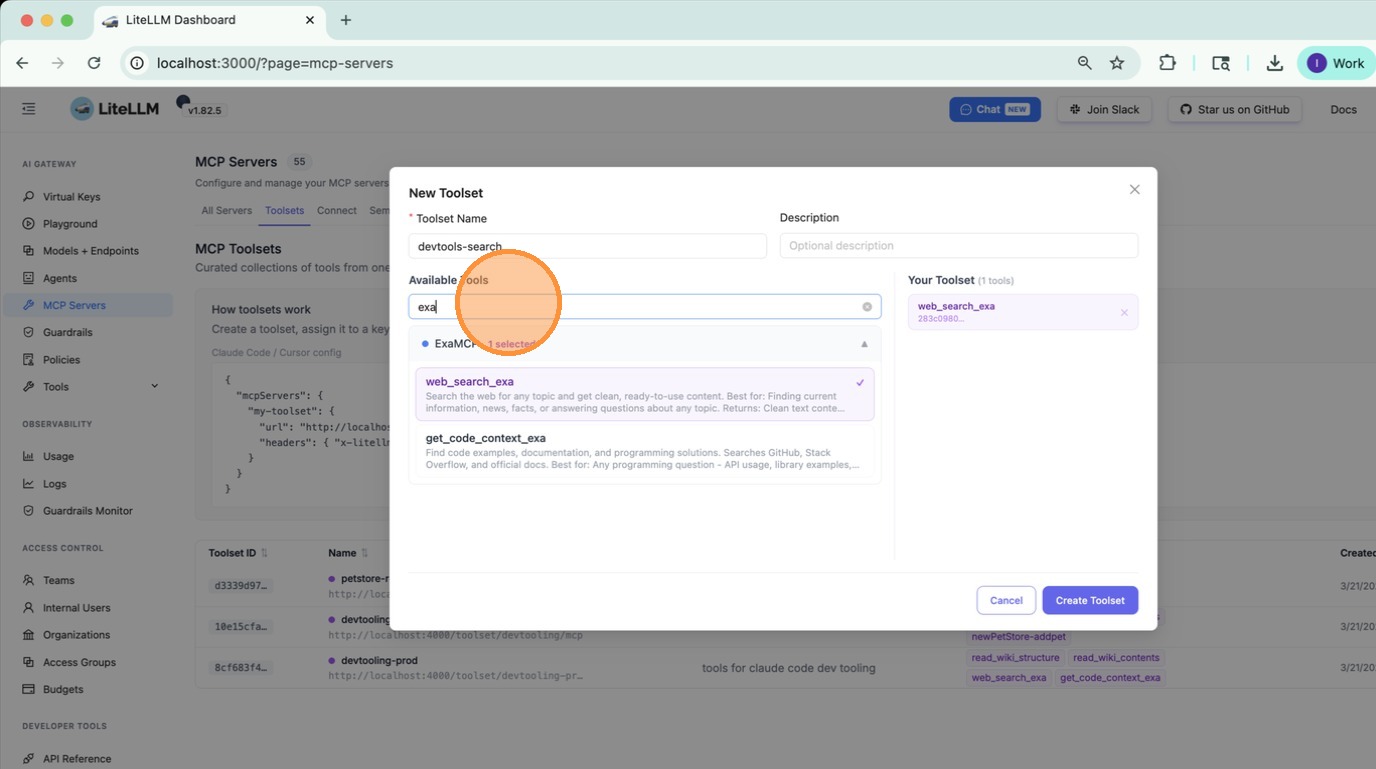Open Access Groups

(x=79, y=662)
